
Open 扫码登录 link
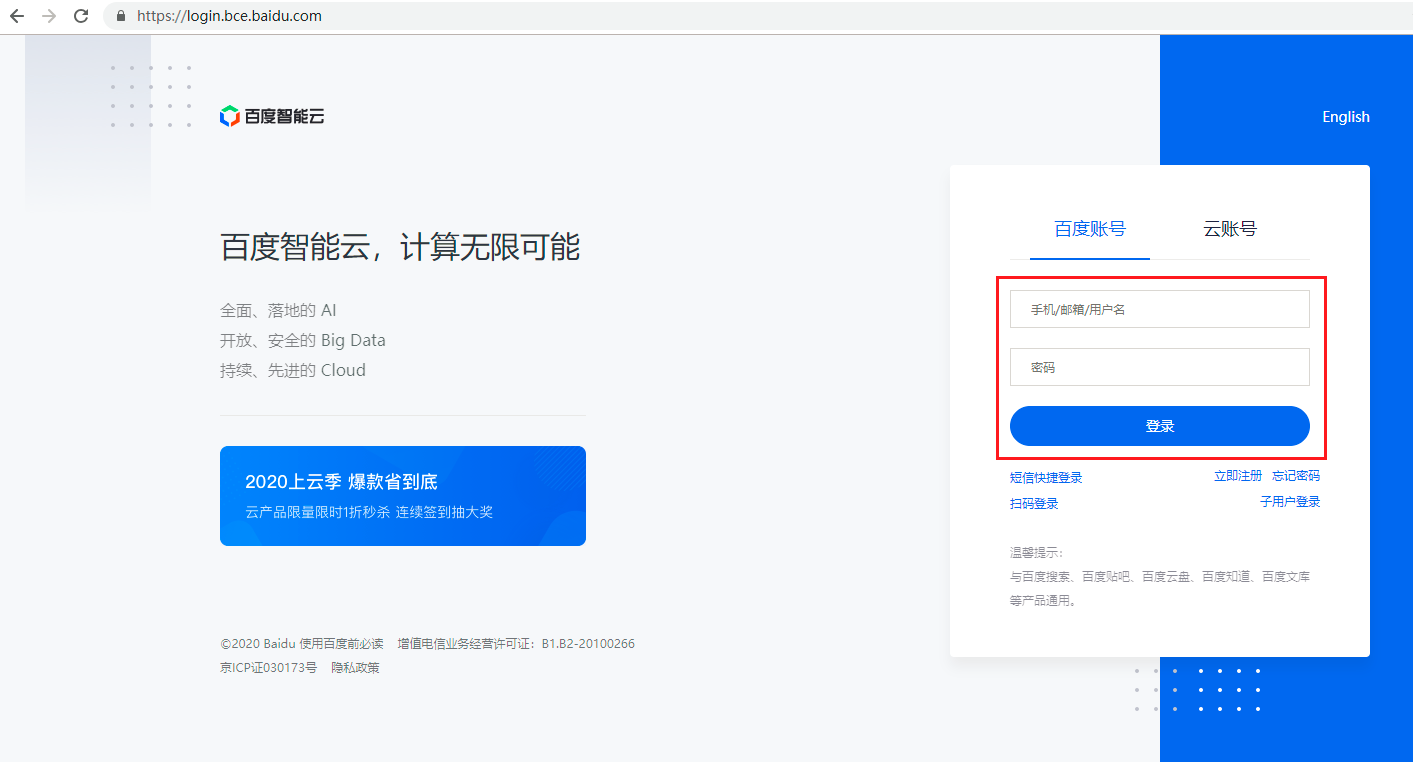(x=1034, y=504)
